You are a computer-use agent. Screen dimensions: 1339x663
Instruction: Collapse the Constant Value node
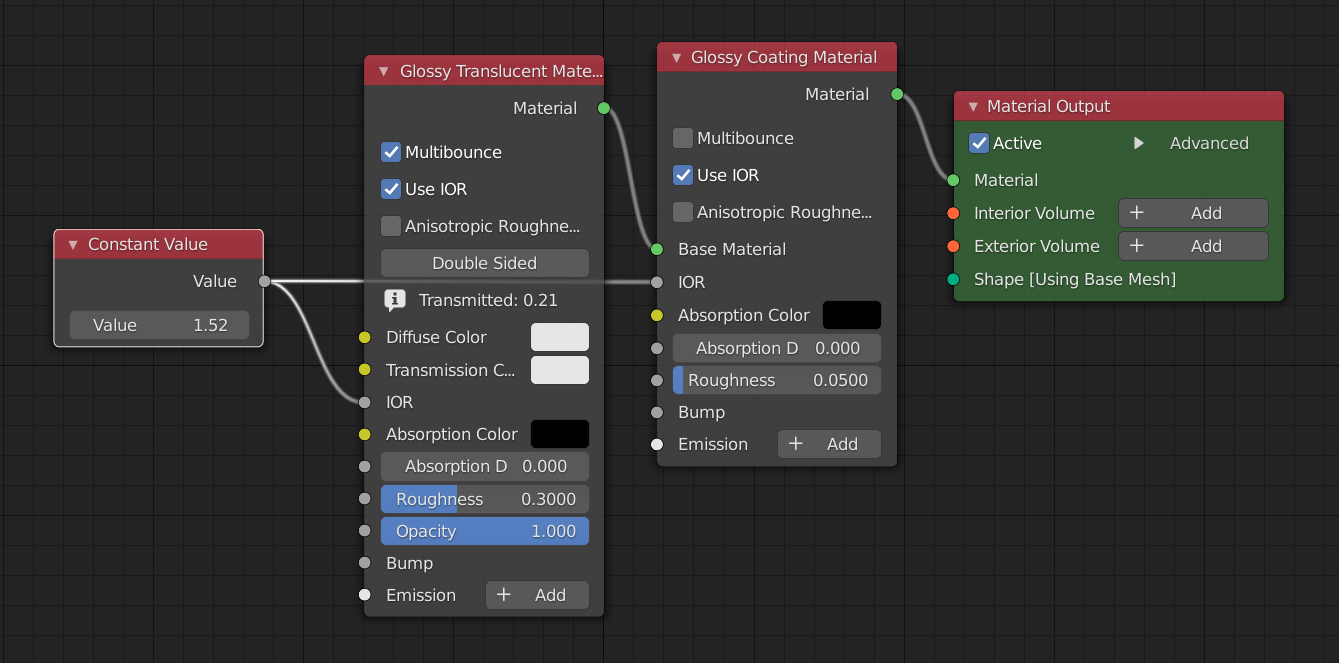(x=73, y=245)
